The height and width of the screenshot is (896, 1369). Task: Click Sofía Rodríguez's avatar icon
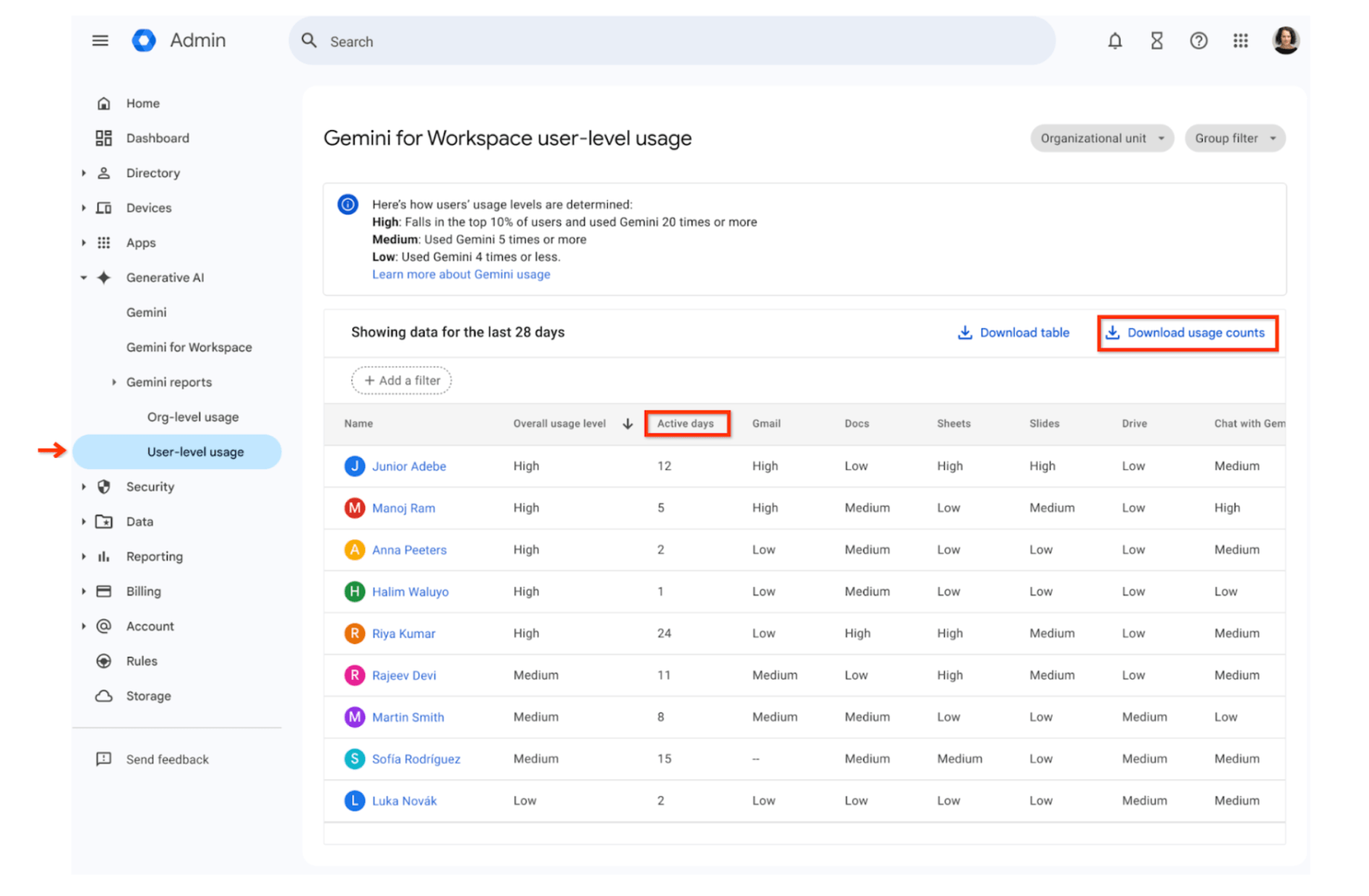354,759
